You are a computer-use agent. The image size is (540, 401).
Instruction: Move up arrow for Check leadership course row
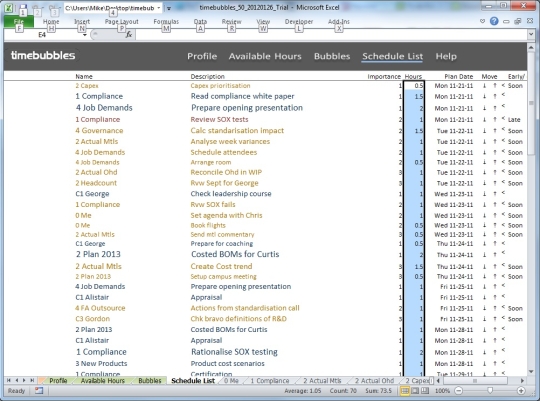[x=495, y=194]
